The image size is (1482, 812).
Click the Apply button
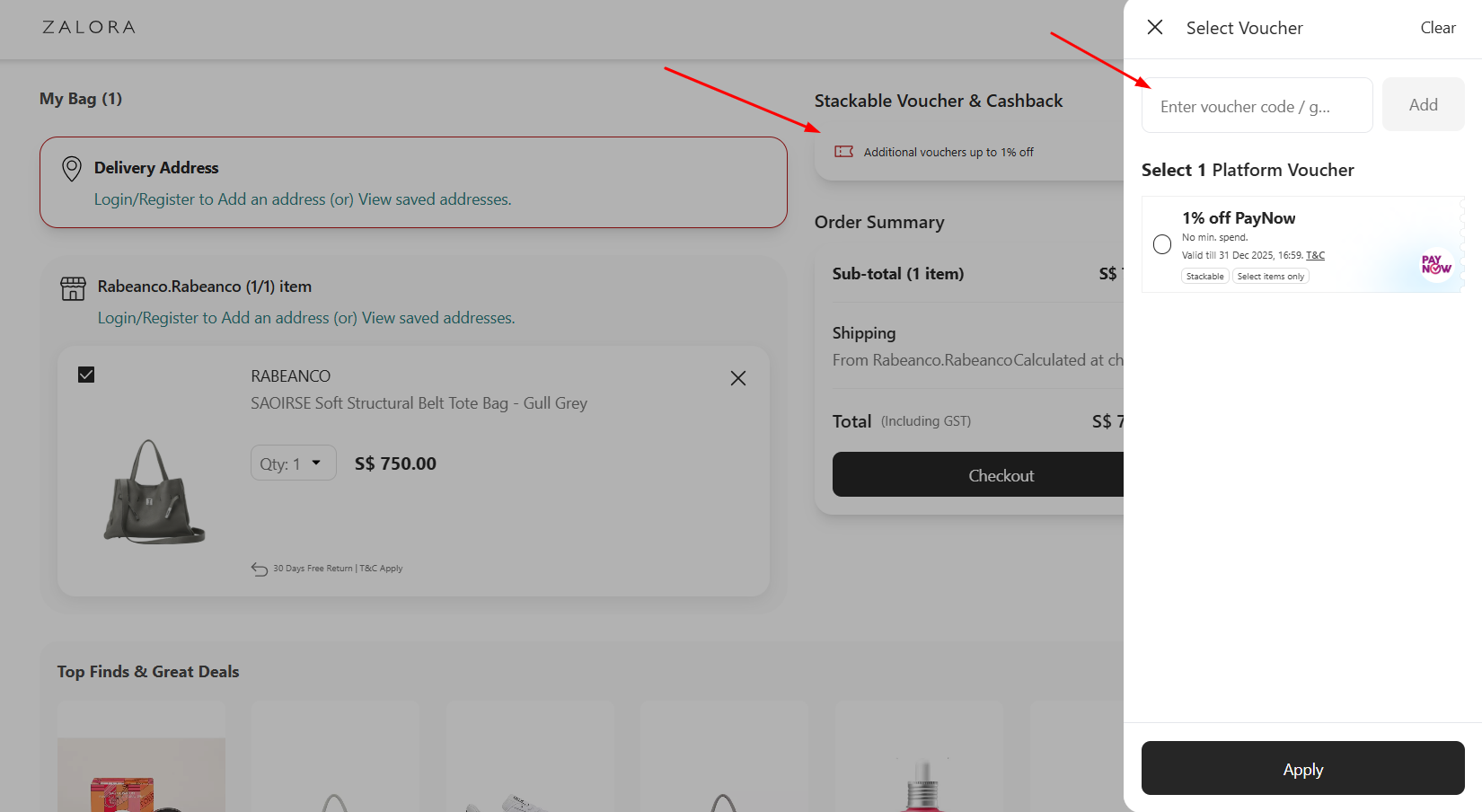click(x=1302, y=769)
